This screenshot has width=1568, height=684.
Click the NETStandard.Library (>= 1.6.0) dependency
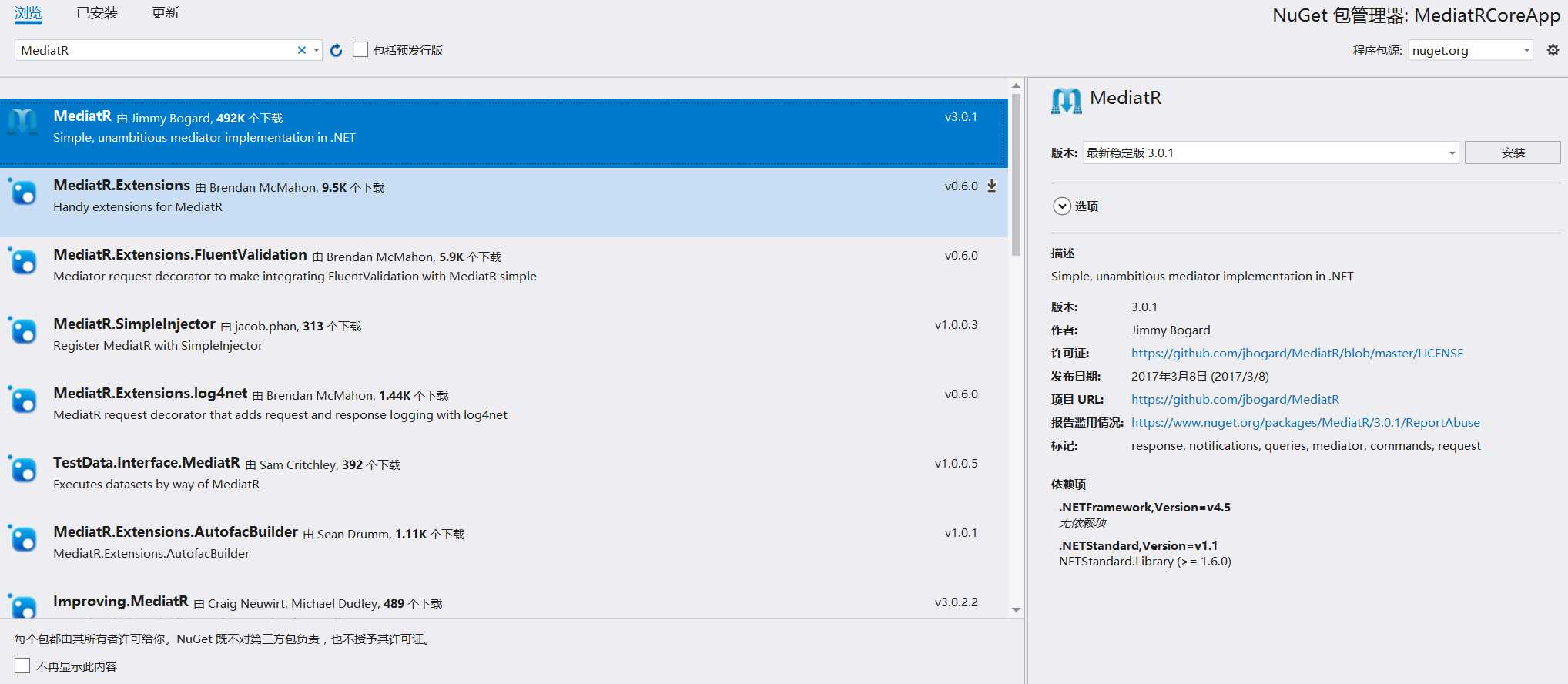point(1145,562)
